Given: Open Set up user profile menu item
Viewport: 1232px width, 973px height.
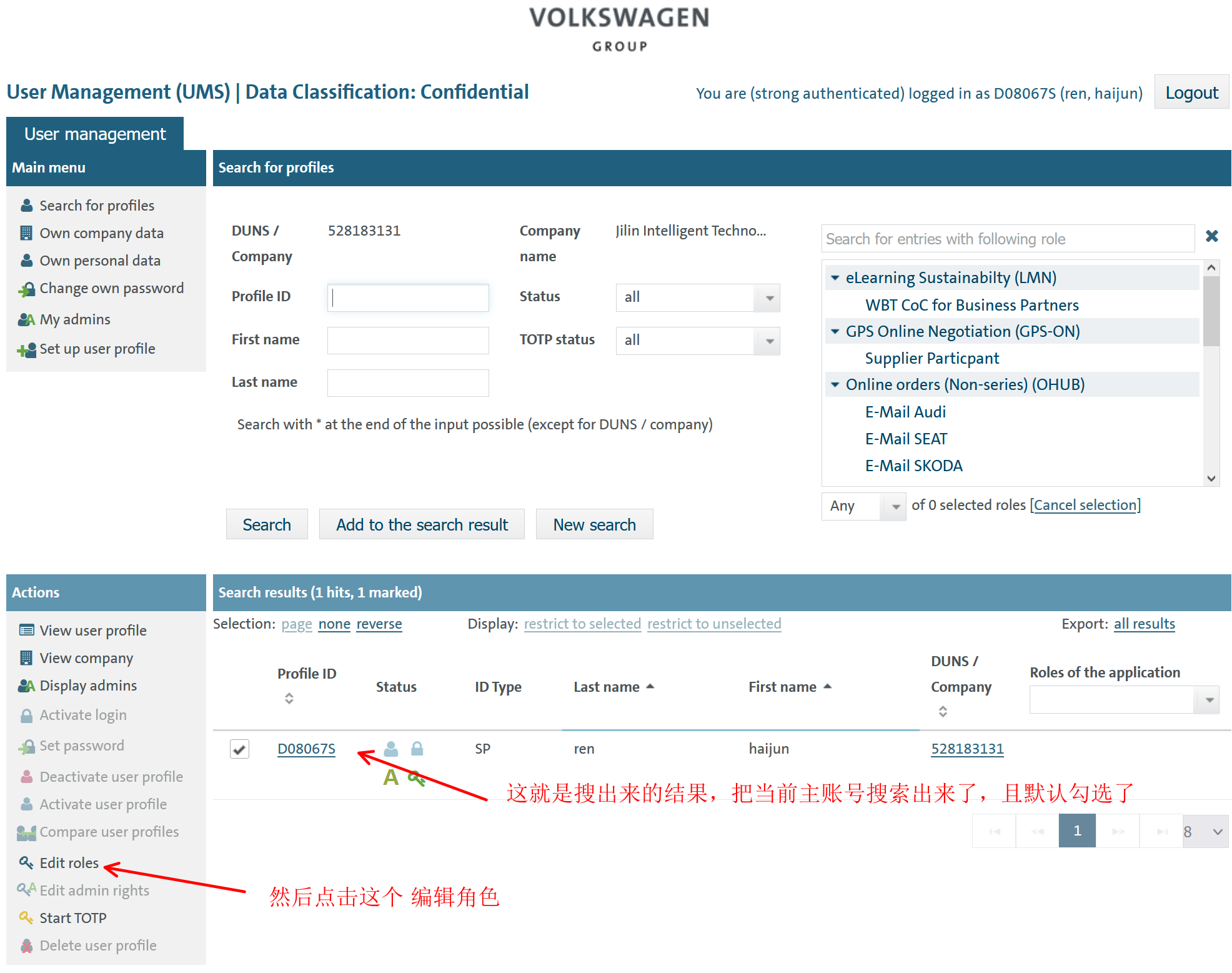Looking at the screenshot, I should pos(97,349).
